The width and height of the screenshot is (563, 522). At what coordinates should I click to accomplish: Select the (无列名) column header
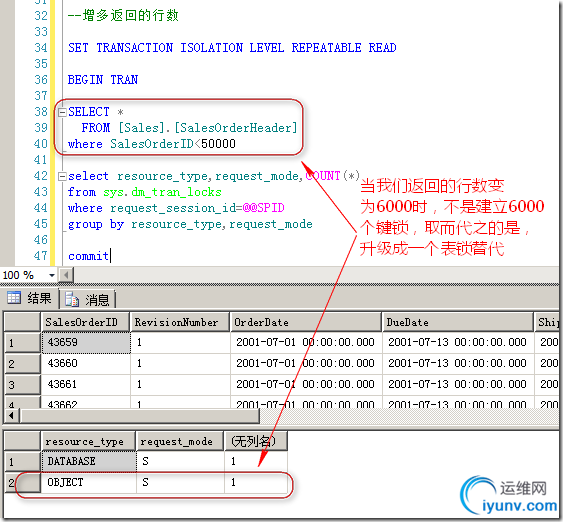click(x=256, y=441)
